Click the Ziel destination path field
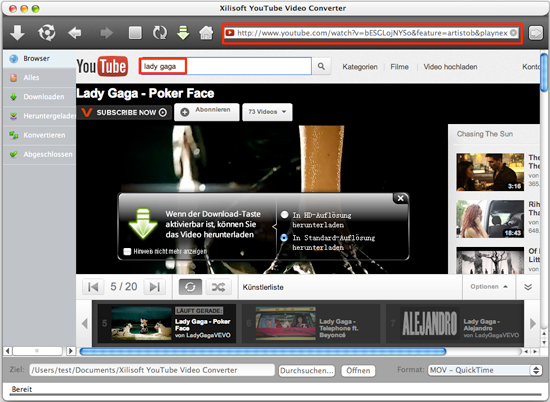 point(152,370)
